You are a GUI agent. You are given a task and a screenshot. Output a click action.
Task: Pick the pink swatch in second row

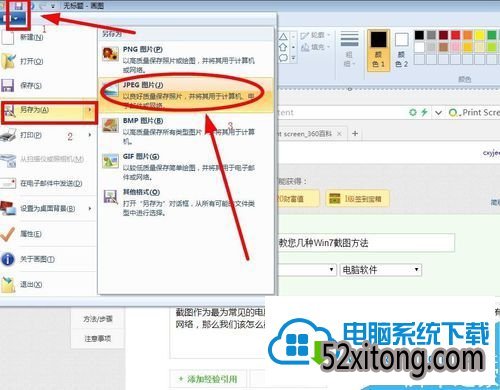click(x=456, y=47)
